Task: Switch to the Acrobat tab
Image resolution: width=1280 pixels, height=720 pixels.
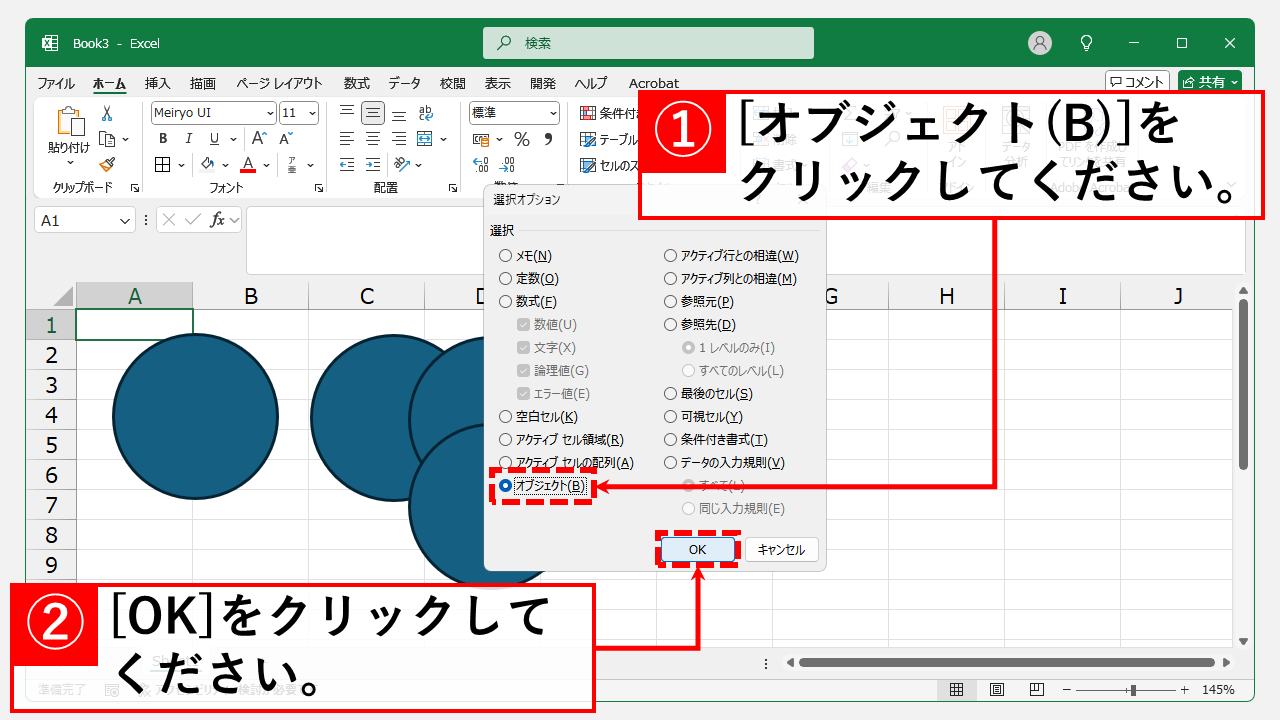Action: coord(654,83)
